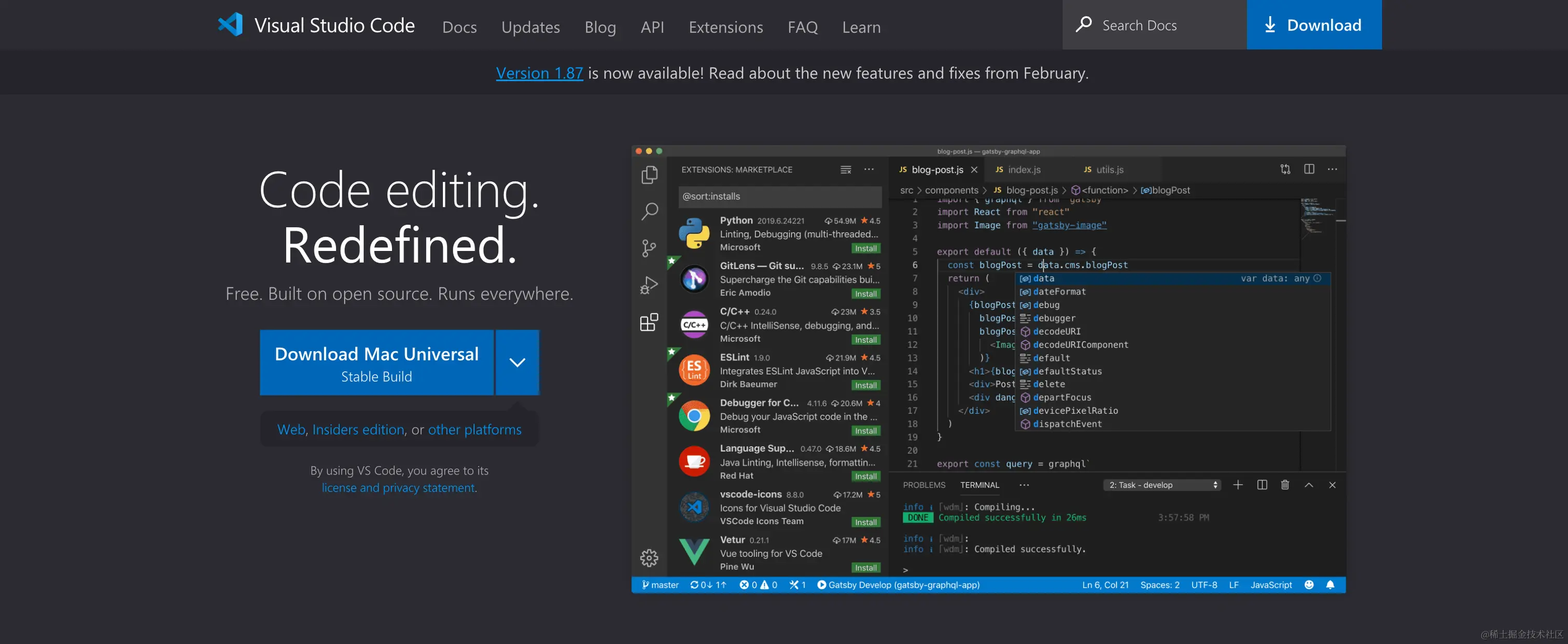Image resolution: width=1568 pixels, height=644 pixels.
Task: Click the Download button in header
Action: click(1313, 25)
